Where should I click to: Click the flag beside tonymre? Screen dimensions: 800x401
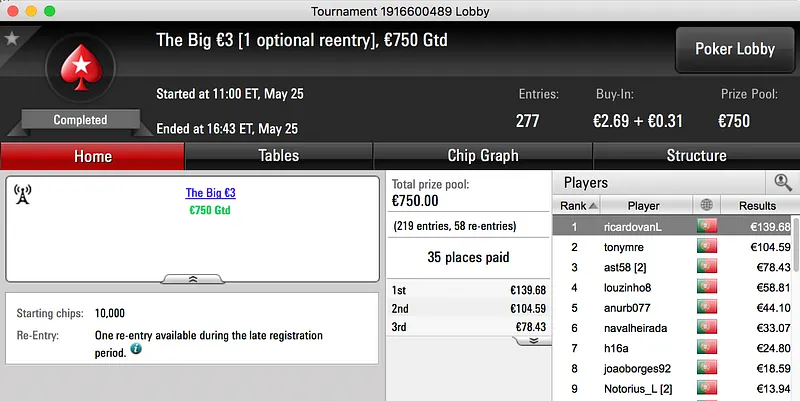click(x=707, y=246)
